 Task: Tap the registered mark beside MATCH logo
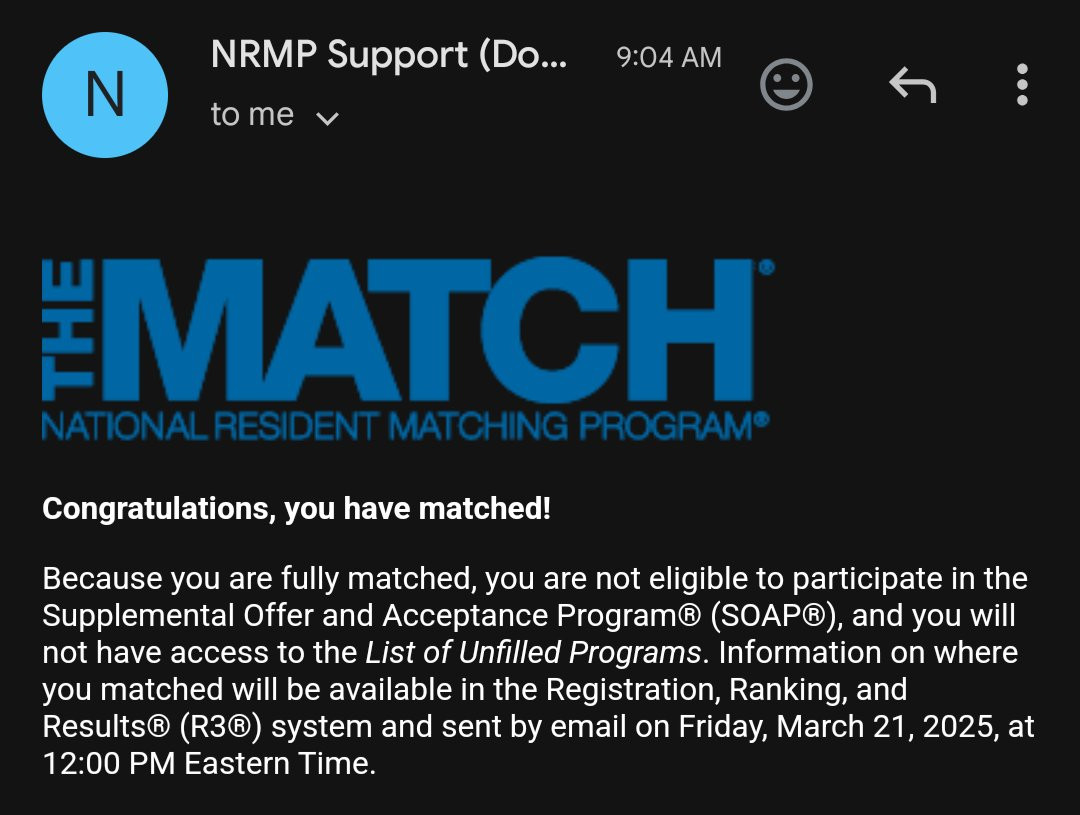(x=767, y=267)
